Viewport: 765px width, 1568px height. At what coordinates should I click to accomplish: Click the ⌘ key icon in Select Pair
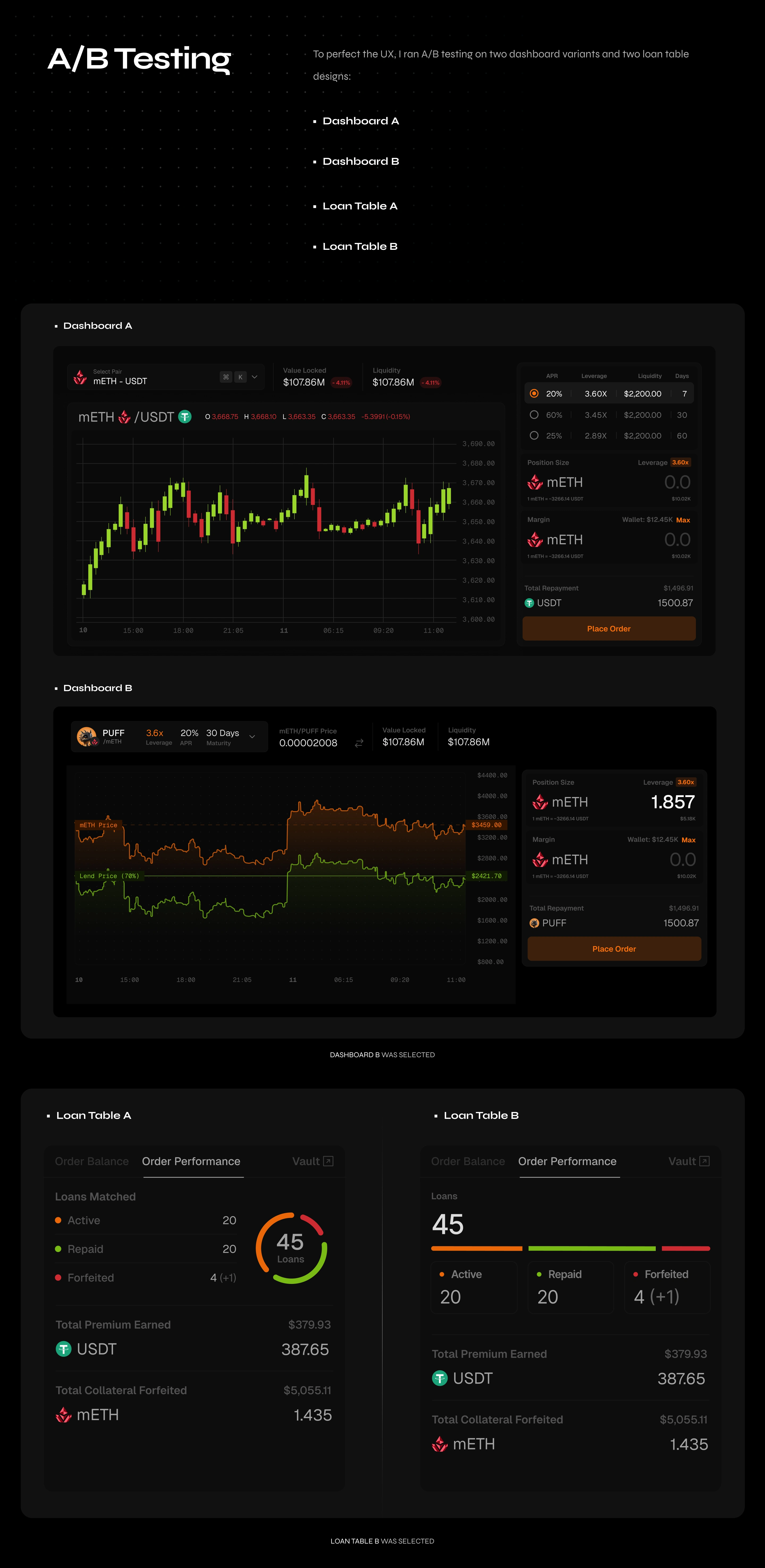pyautogui.click(x=226, y=377)
